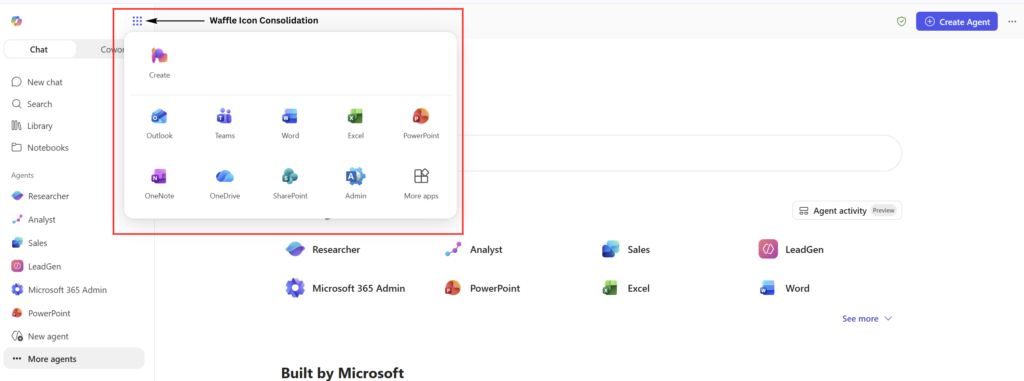Launch SharePoint from the app launcher
The image size is (1024, 381).
(290, 184)
